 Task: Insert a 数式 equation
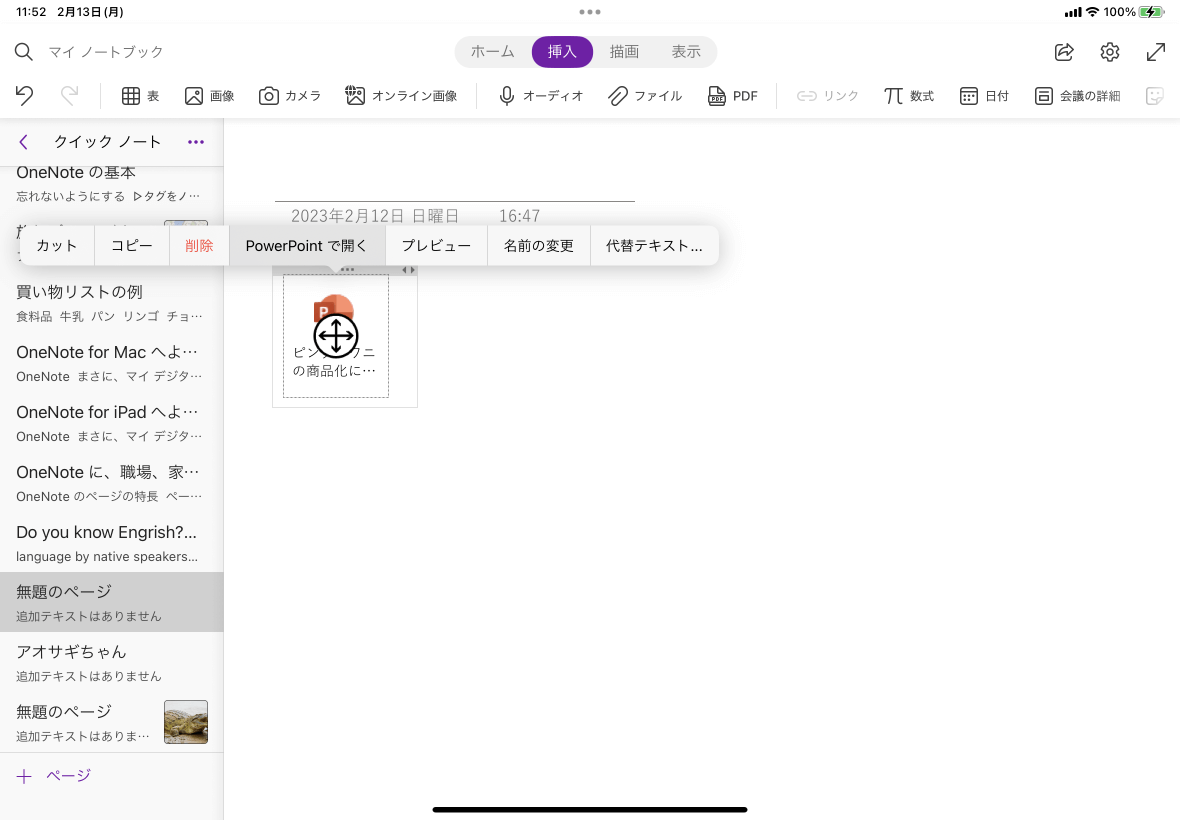(908, 96)
